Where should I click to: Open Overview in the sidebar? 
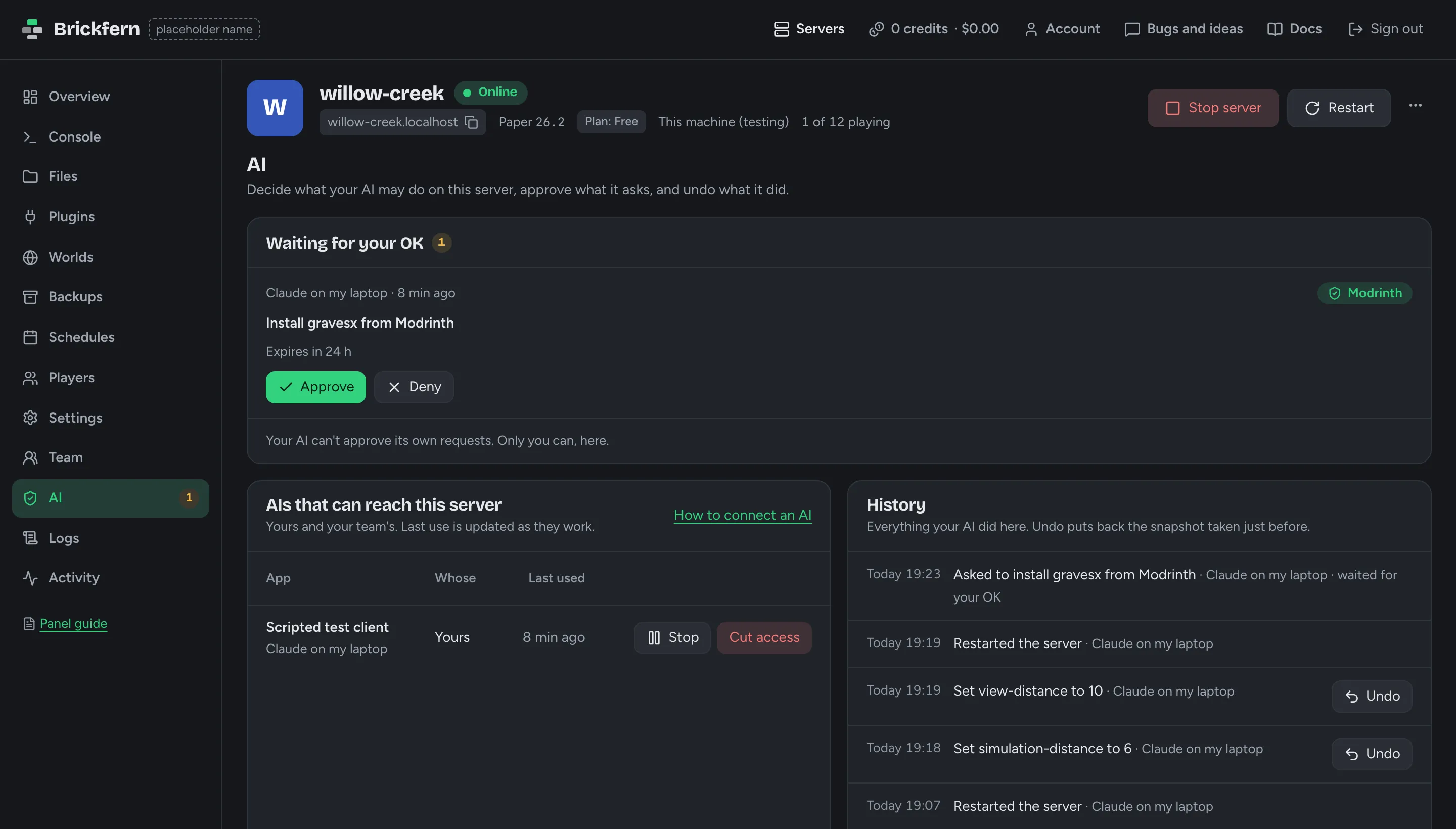click(111, 96)
